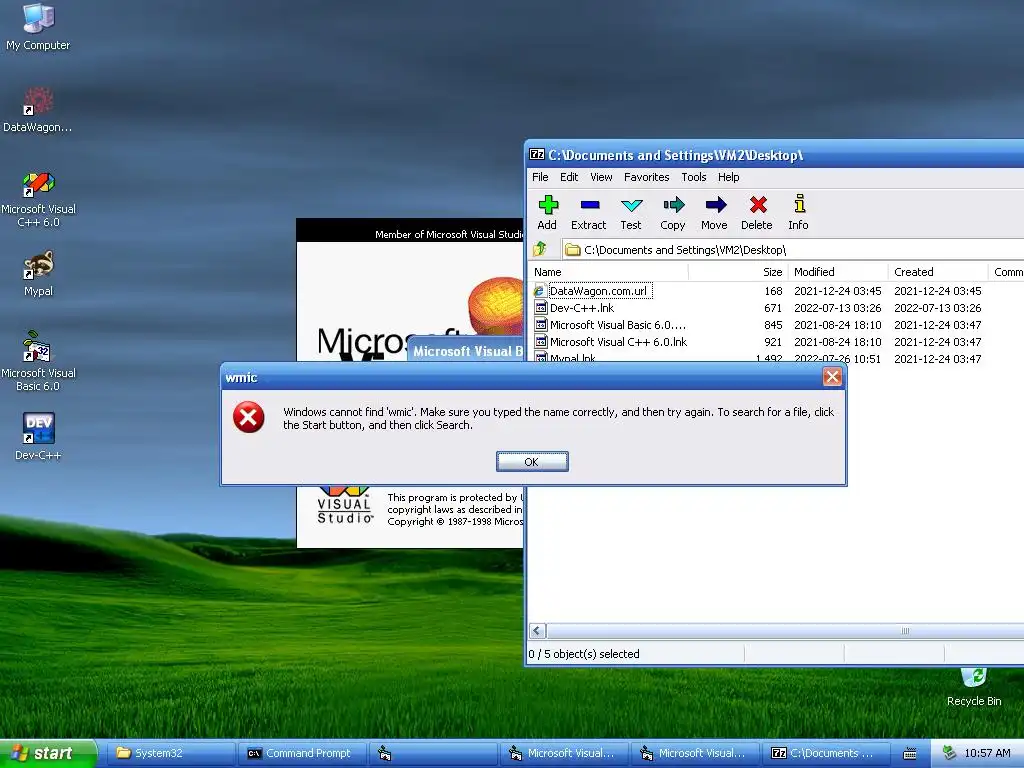Click the Microsoft Visual C++ 6.0.lnk file icon

click(x=541, y=342)
